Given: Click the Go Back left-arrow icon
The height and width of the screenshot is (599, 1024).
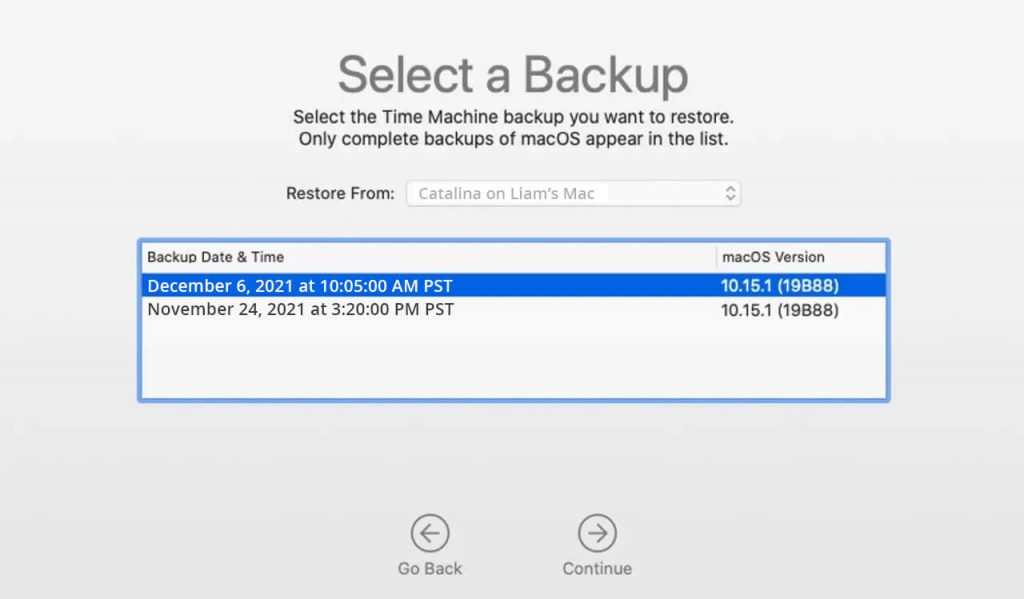Looking at the screenshot, I should coord(430,534).
